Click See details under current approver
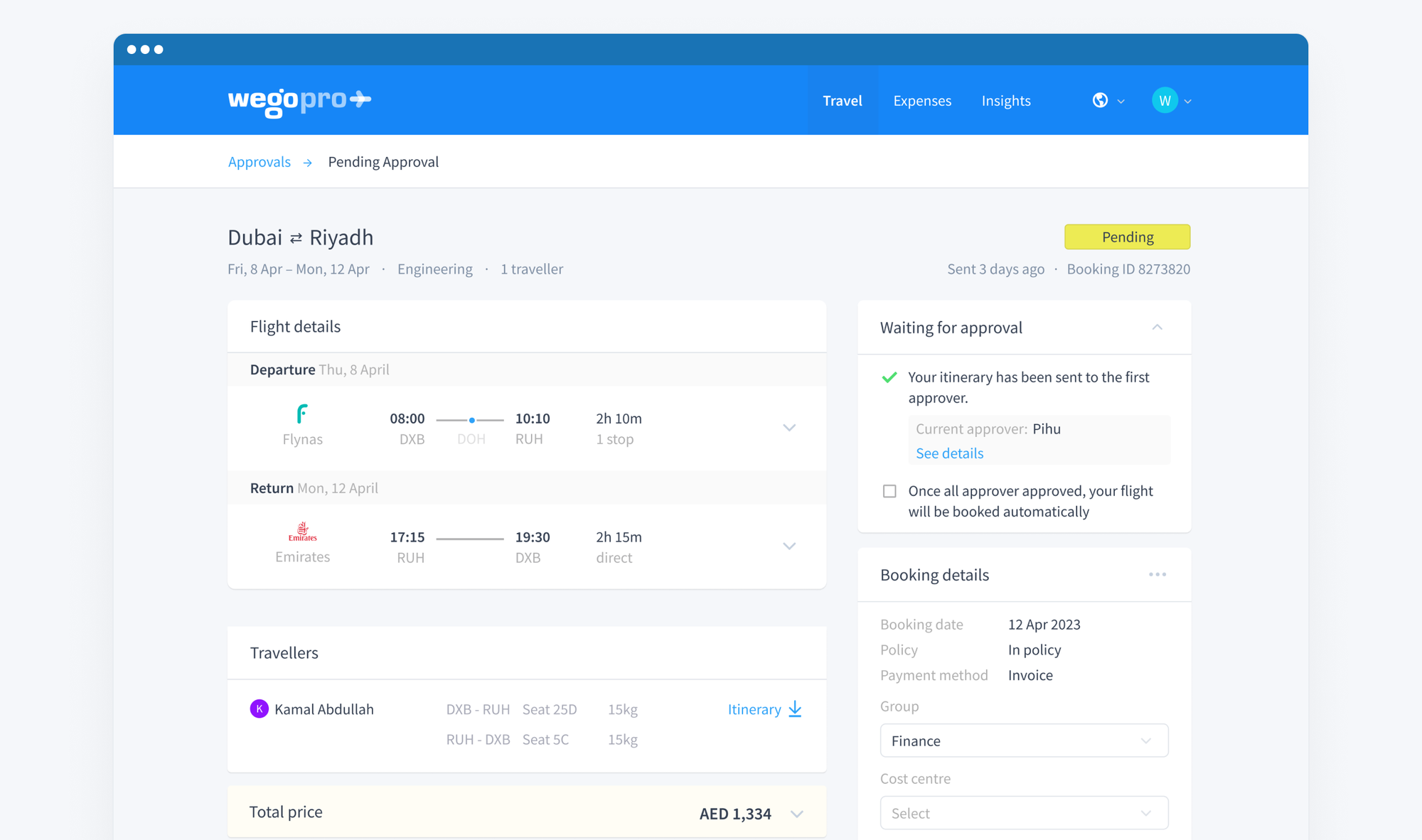Image resolution: width=1422 pixels, height=840 pixels. tap(949, 453)
